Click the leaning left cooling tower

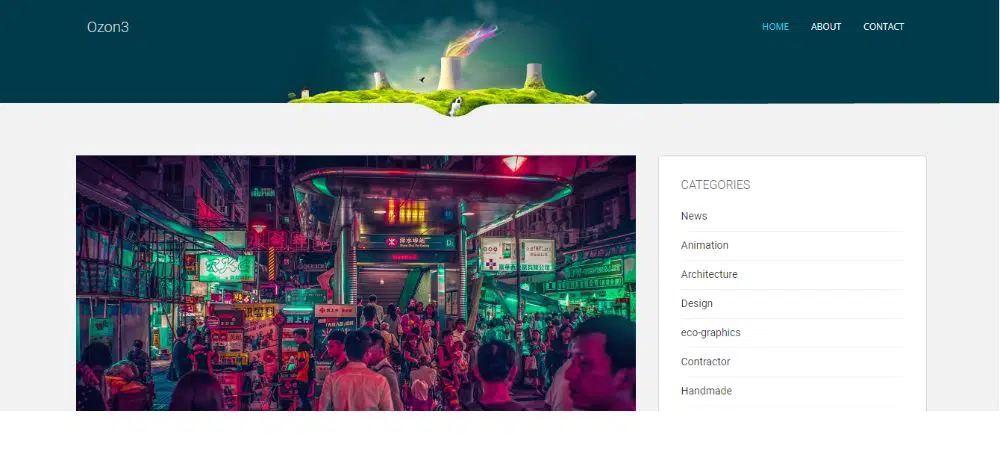tap(380, 80)
